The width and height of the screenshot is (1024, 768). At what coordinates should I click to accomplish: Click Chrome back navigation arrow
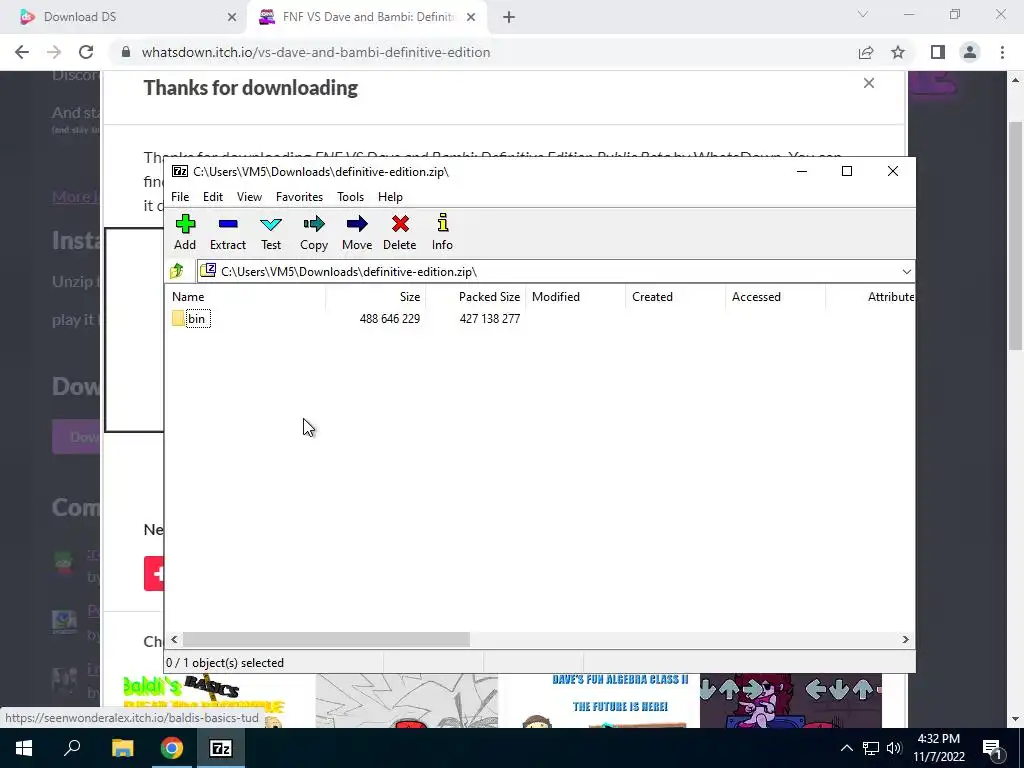coord(22,52)
